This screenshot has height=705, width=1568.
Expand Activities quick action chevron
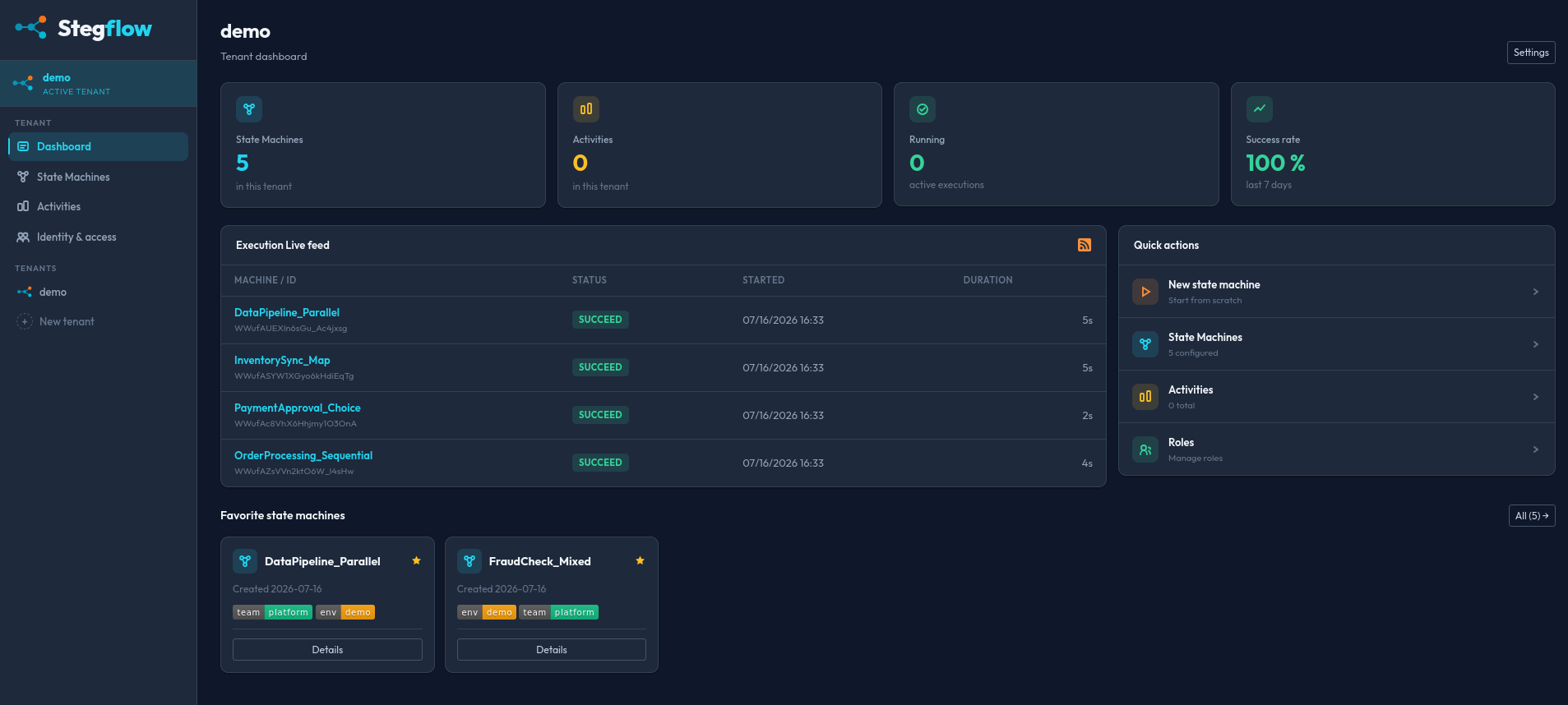click(1535, 397)
